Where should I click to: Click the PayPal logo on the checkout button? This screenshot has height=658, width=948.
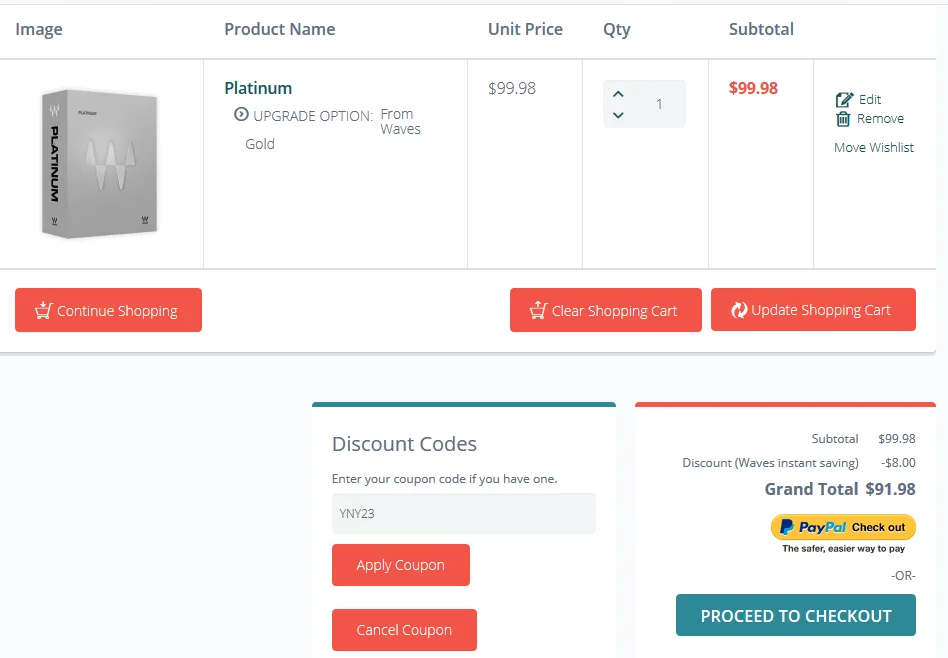[813, 527]
